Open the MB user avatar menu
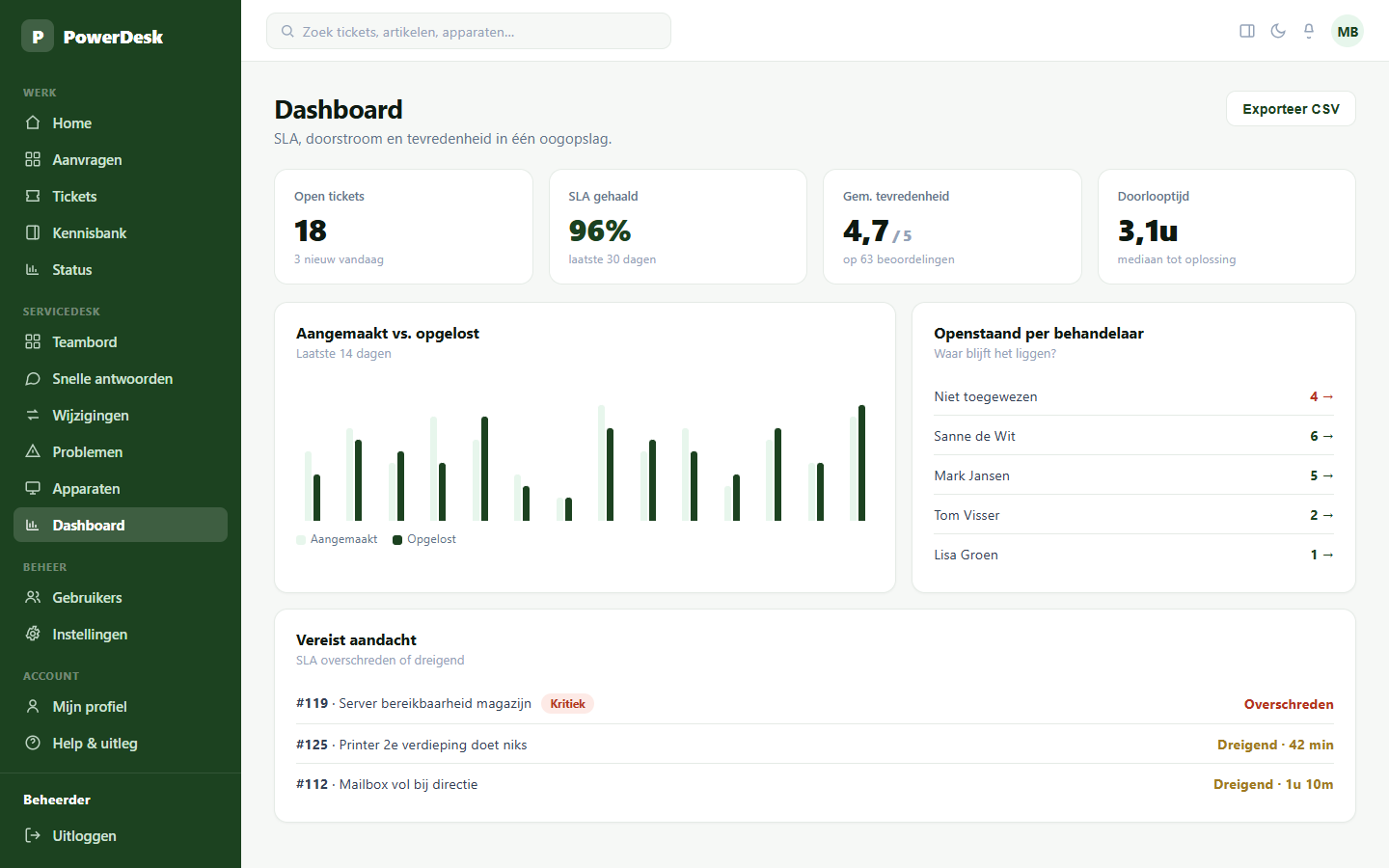 1348,31
